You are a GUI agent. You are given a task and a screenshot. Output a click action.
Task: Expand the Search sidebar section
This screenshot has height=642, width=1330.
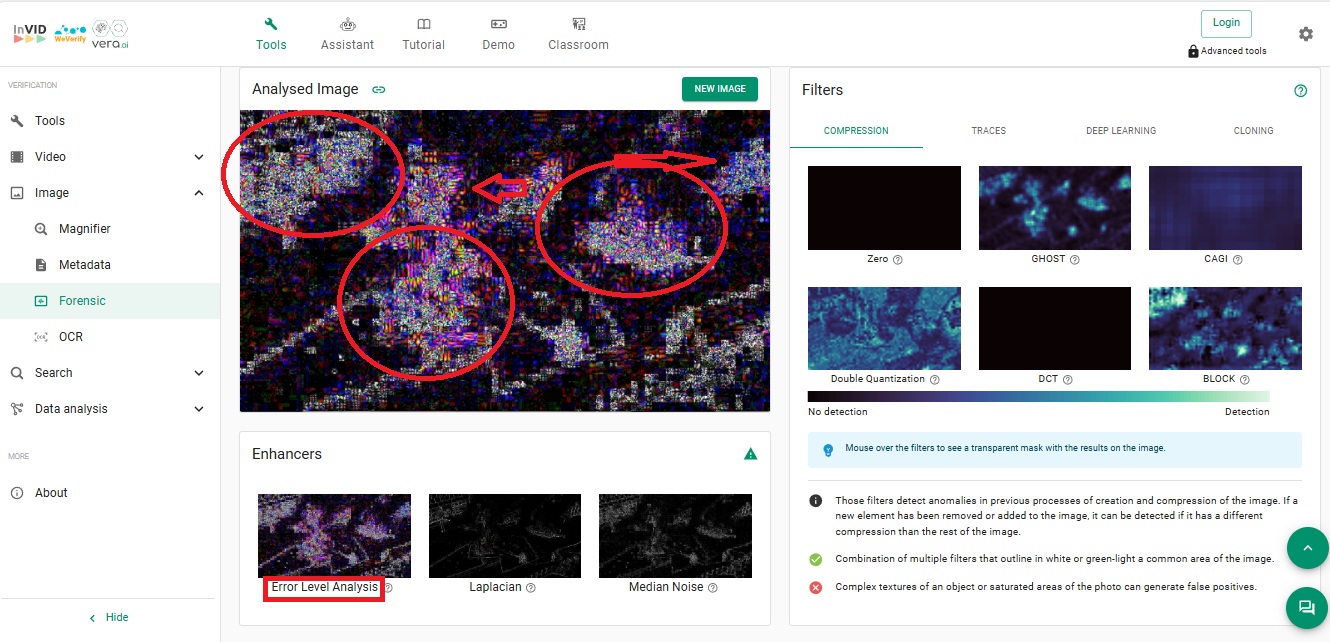(199, 373)
